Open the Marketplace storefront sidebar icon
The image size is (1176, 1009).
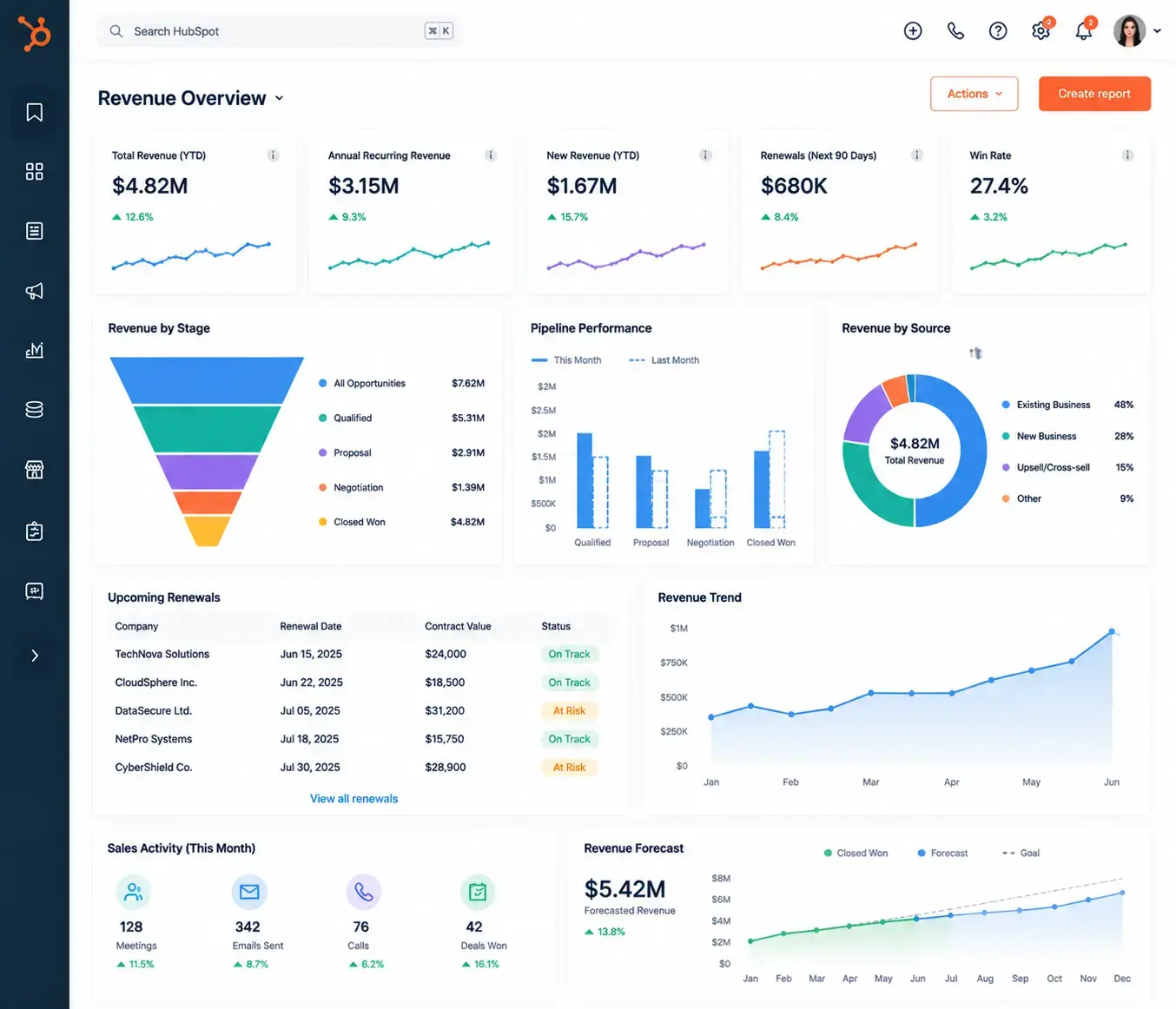35,470
